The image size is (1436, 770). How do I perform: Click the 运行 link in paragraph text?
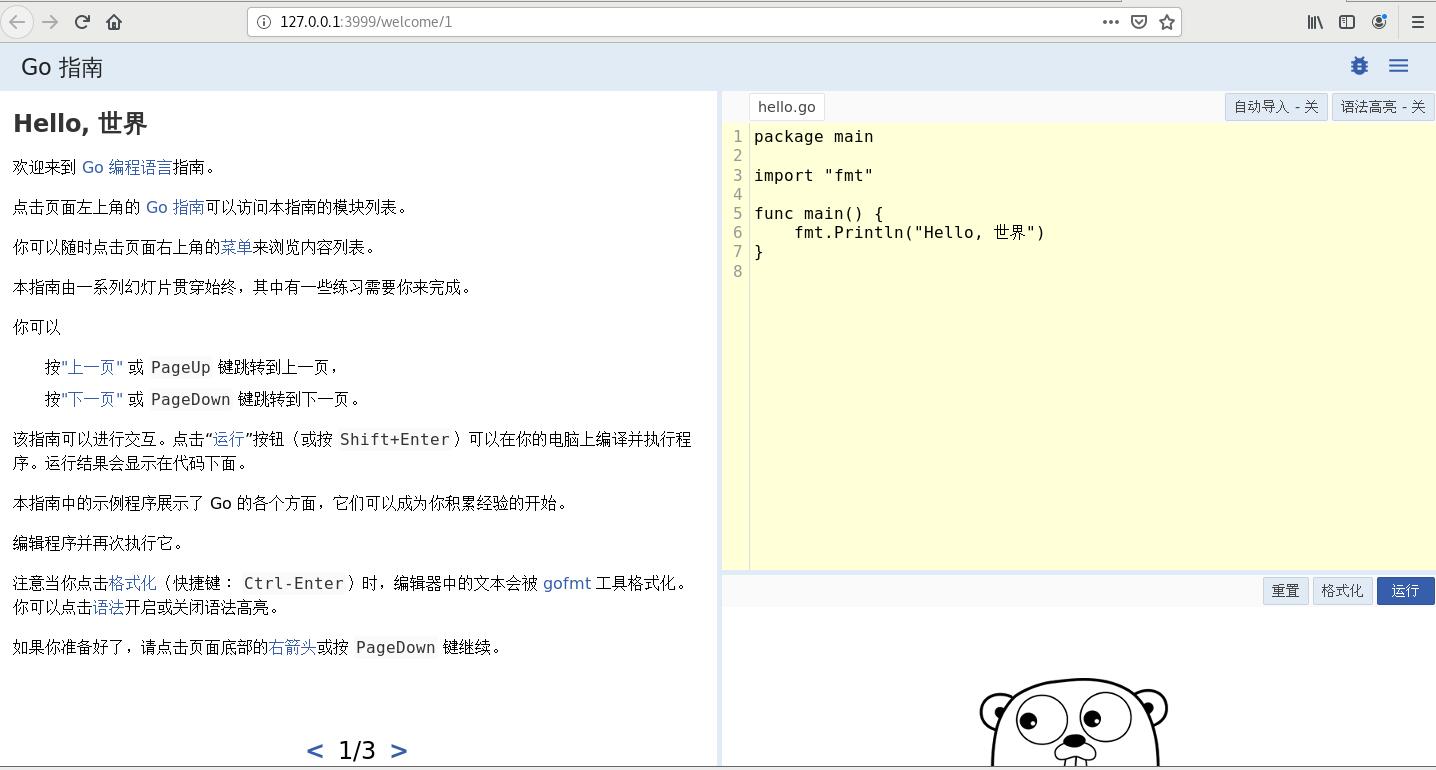click(x=229, y=439)
